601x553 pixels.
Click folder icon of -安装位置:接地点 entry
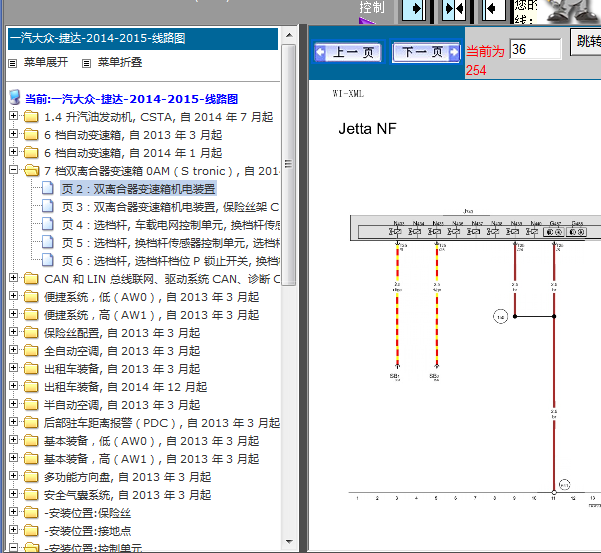[31, 530]
